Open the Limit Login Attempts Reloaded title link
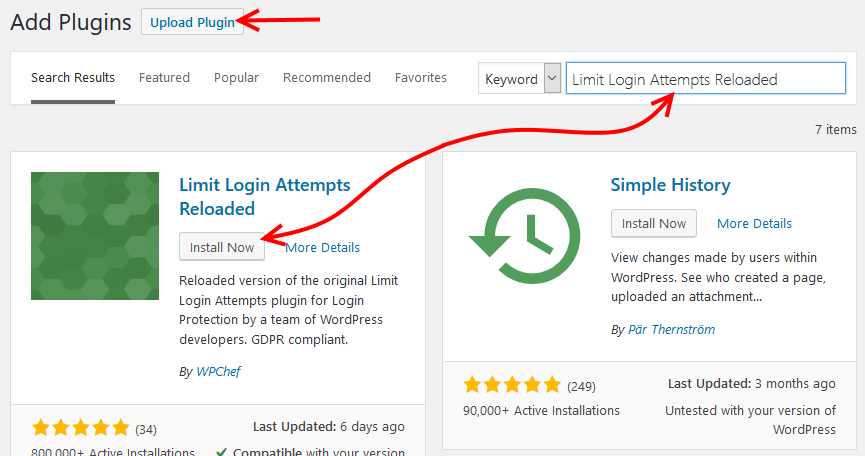865x456 pixels. click(265, 197)
